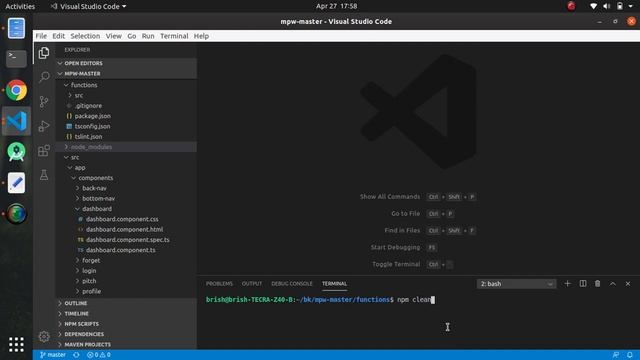Open system status menu in top bar
The width and height of the screenshot is (640, 360).
611,6
